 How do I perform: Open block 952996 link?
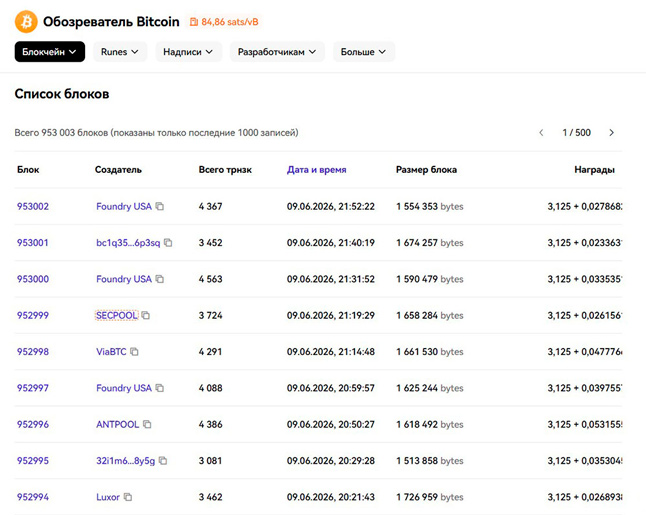point(33,424)
